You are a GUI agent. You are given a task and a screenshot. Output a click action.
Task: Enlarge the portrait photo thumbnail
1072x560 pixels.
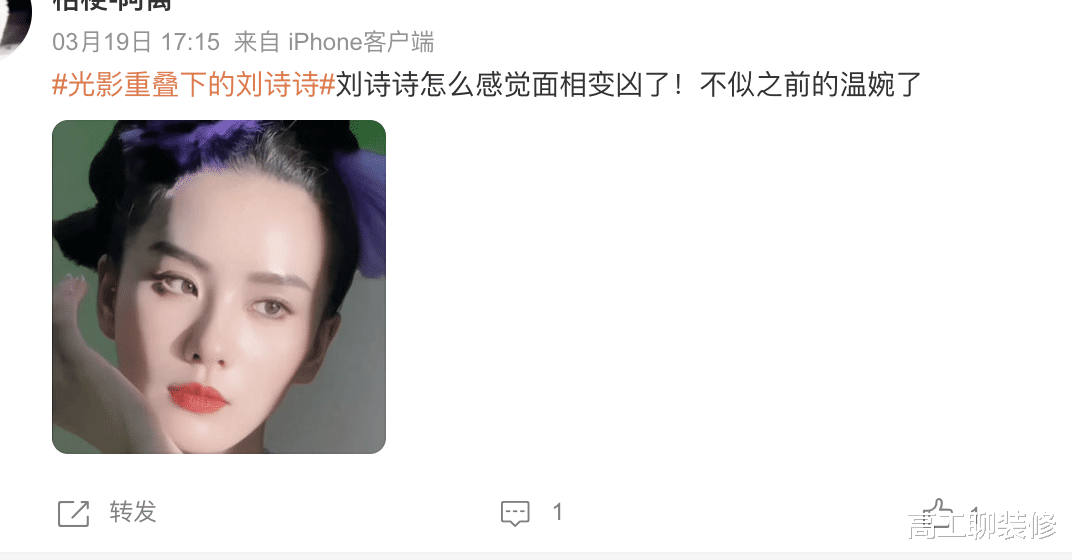219,286
